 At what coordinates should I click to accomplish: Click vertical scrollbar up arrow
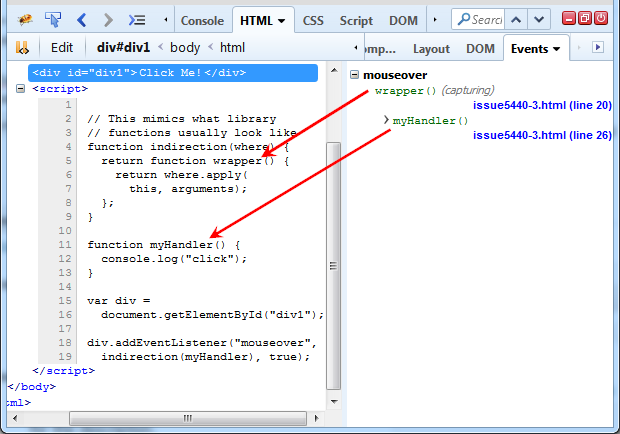334,70
